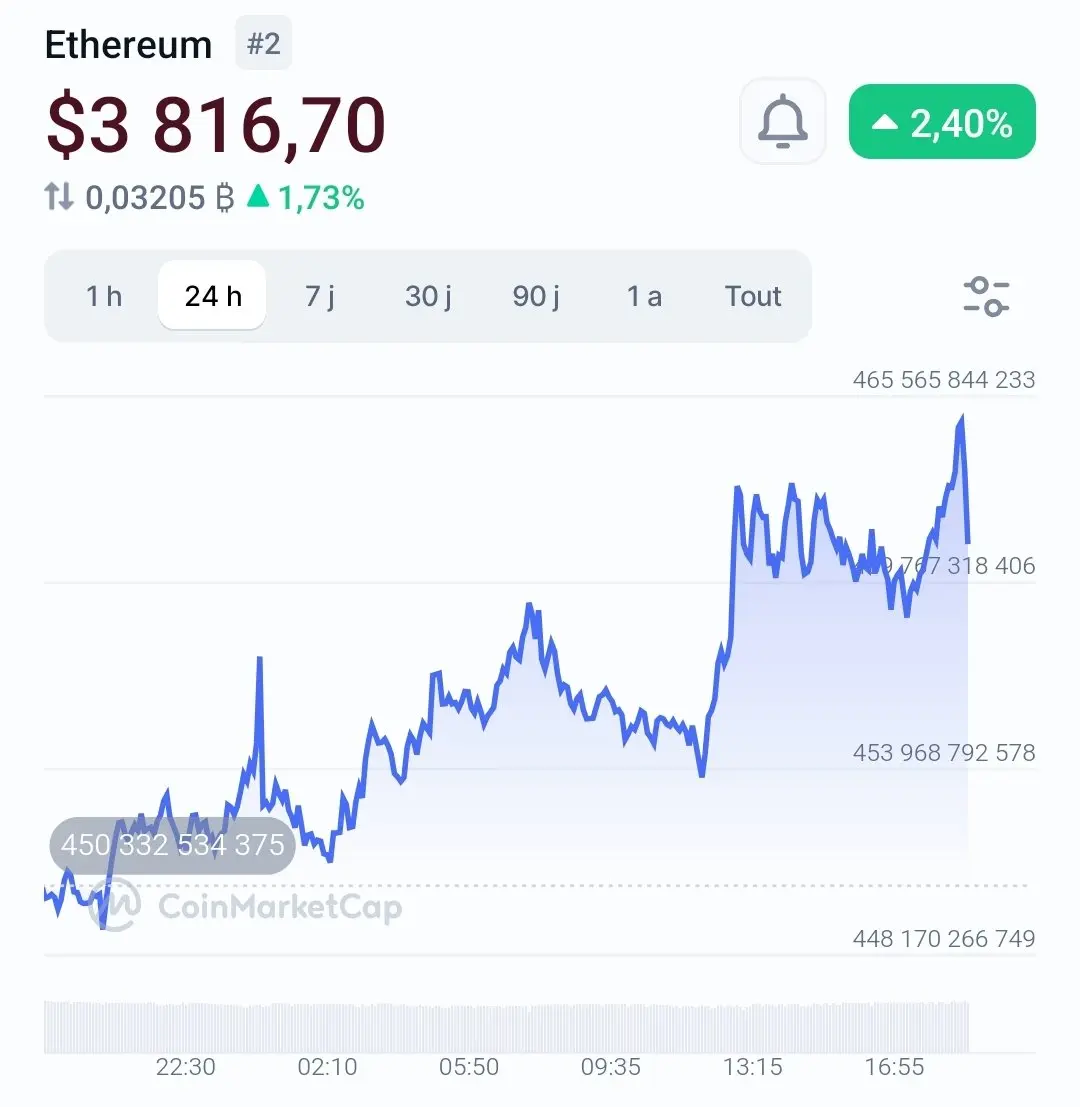Tap the #2 rank badge

pyautogui.click(x=263, y=44)
